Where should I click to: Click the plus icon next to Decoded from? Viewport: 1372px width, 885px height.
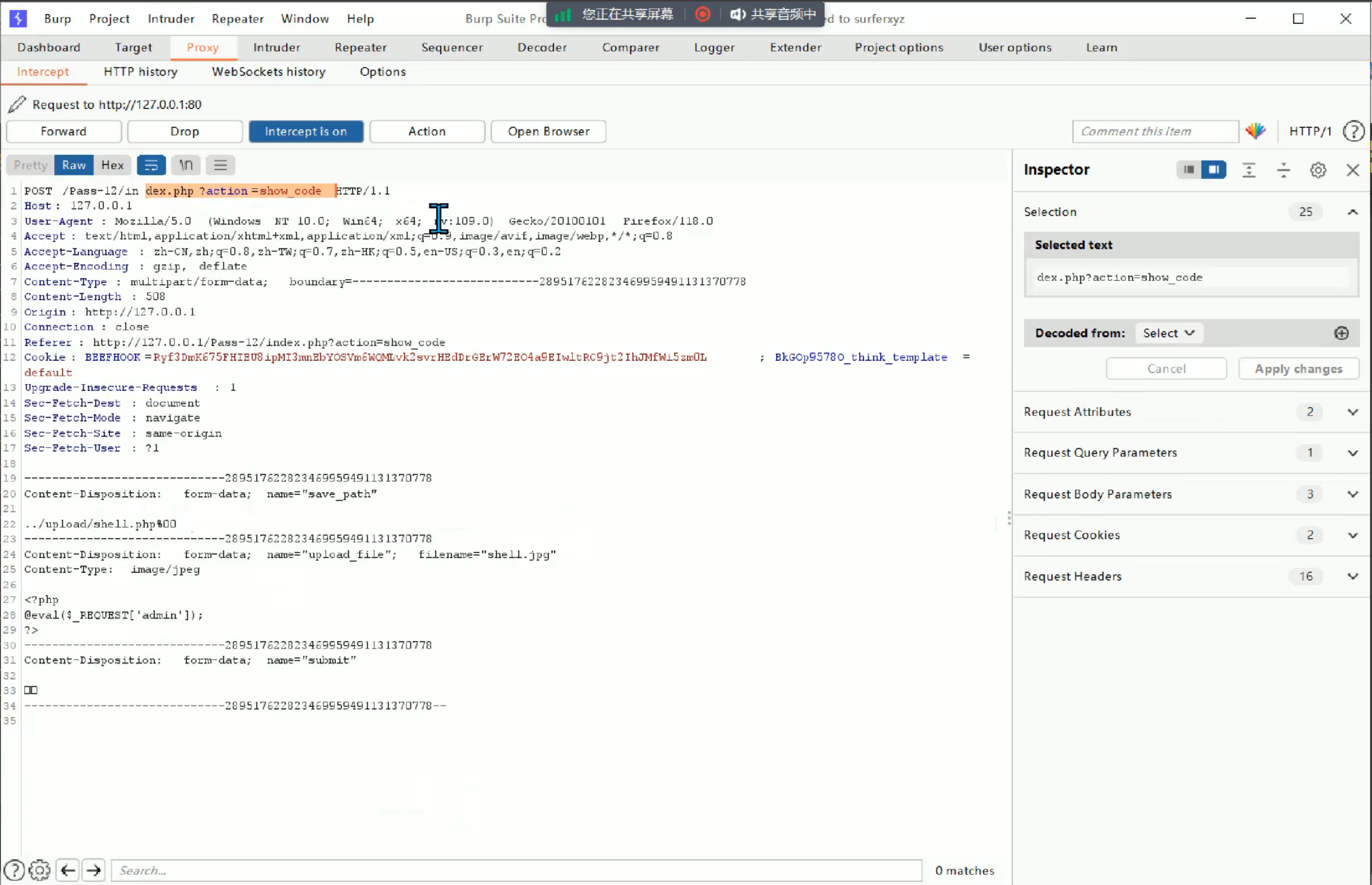(x=1341, y=333)
